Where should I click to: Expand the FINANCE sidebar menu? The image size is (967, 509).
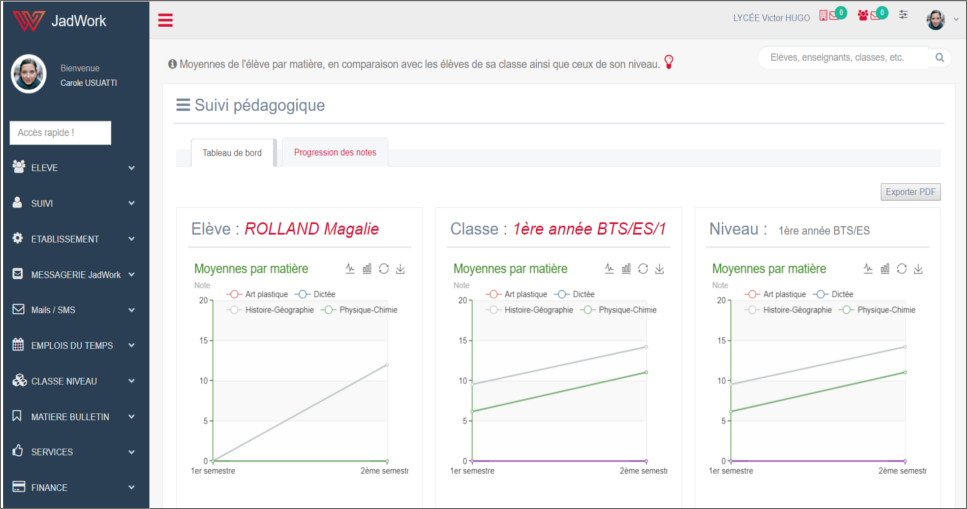pos(75,487)
